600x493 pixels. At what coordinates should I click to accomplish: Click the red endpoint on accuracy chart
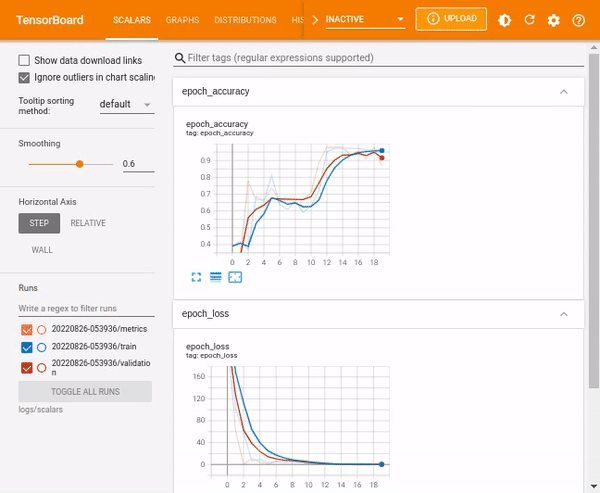(382, 158)
